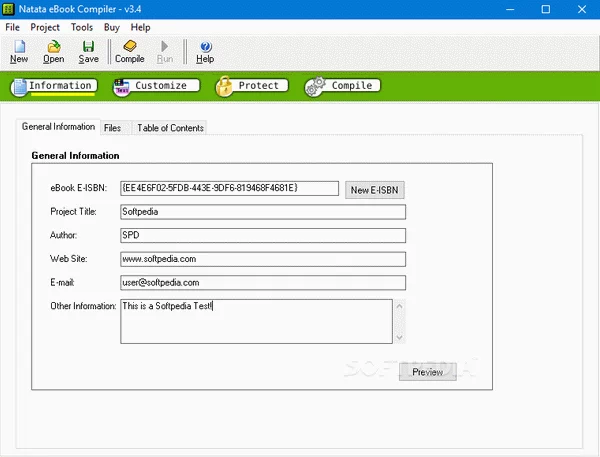Open the Customize section
The width and height of the screenshot is (600, 457).
156,86
